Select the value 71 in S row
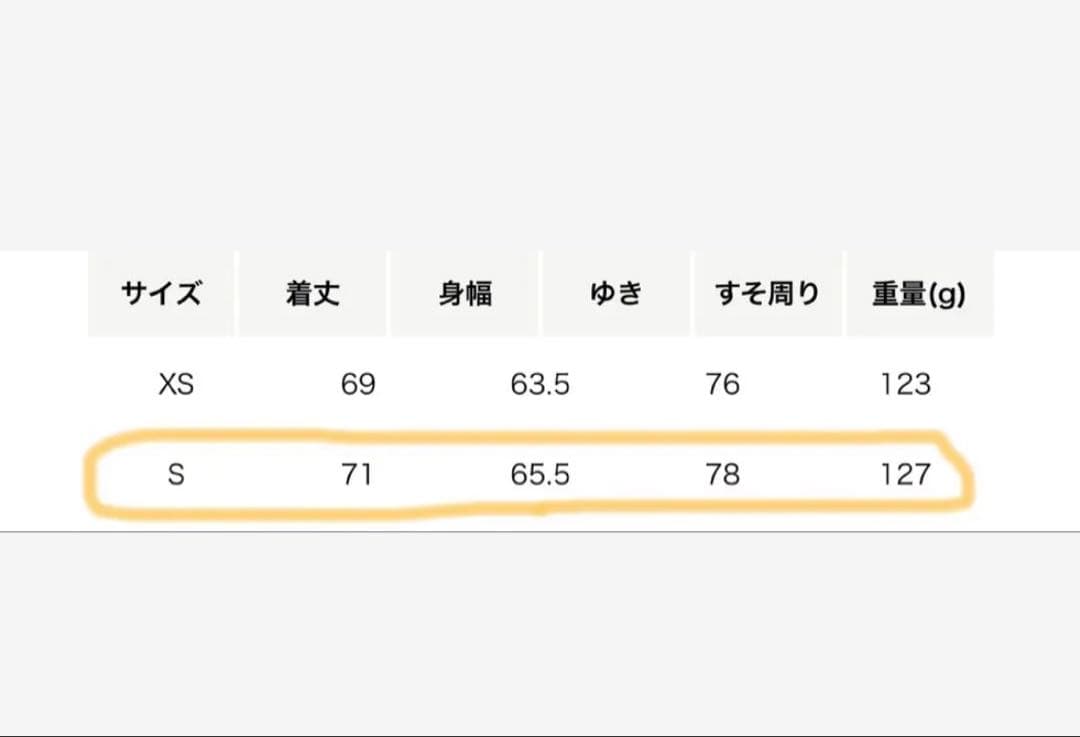The height and width of the screenshot is (737, 1080). [356, 474]
